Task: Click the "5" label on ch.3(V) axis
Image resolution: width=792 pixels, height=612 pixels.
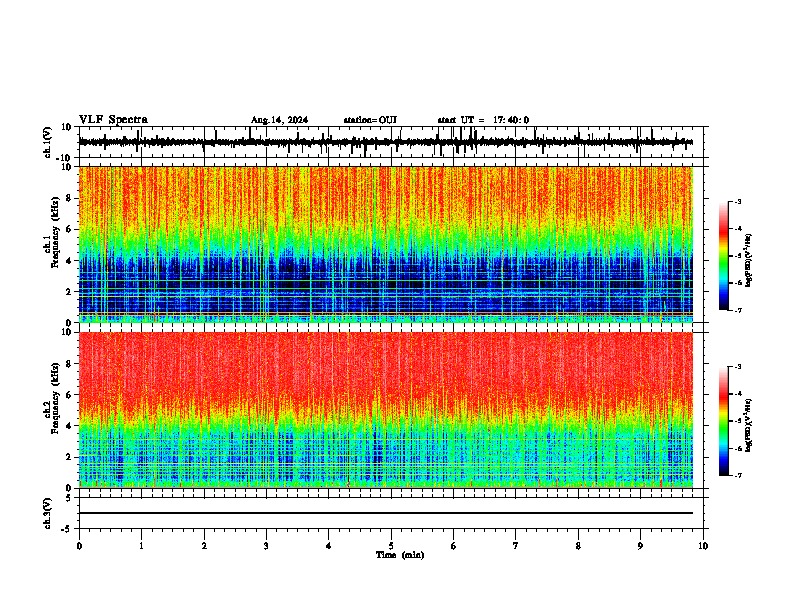Action: pyautogui.click(x=69, y=497)
